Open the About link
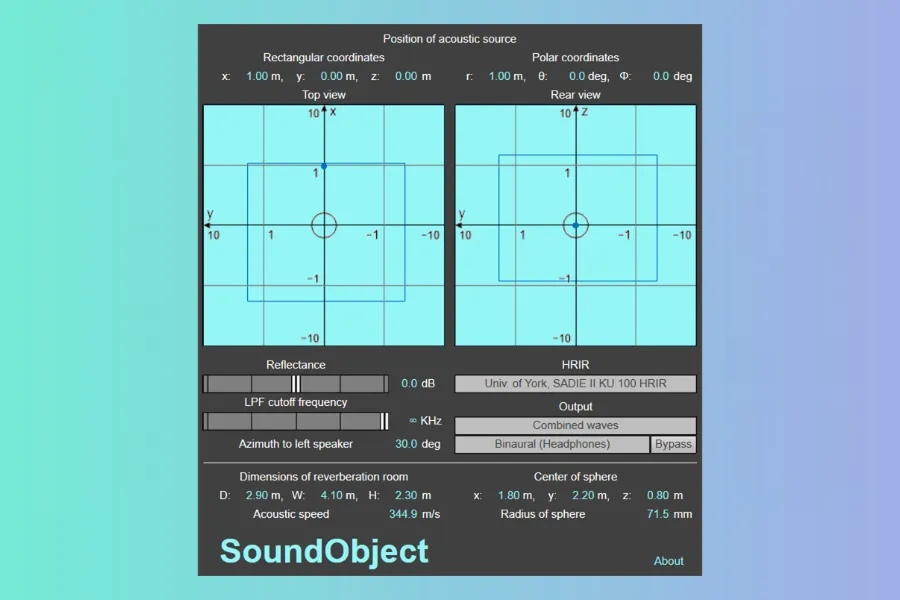900x600 pixels. 668,561
